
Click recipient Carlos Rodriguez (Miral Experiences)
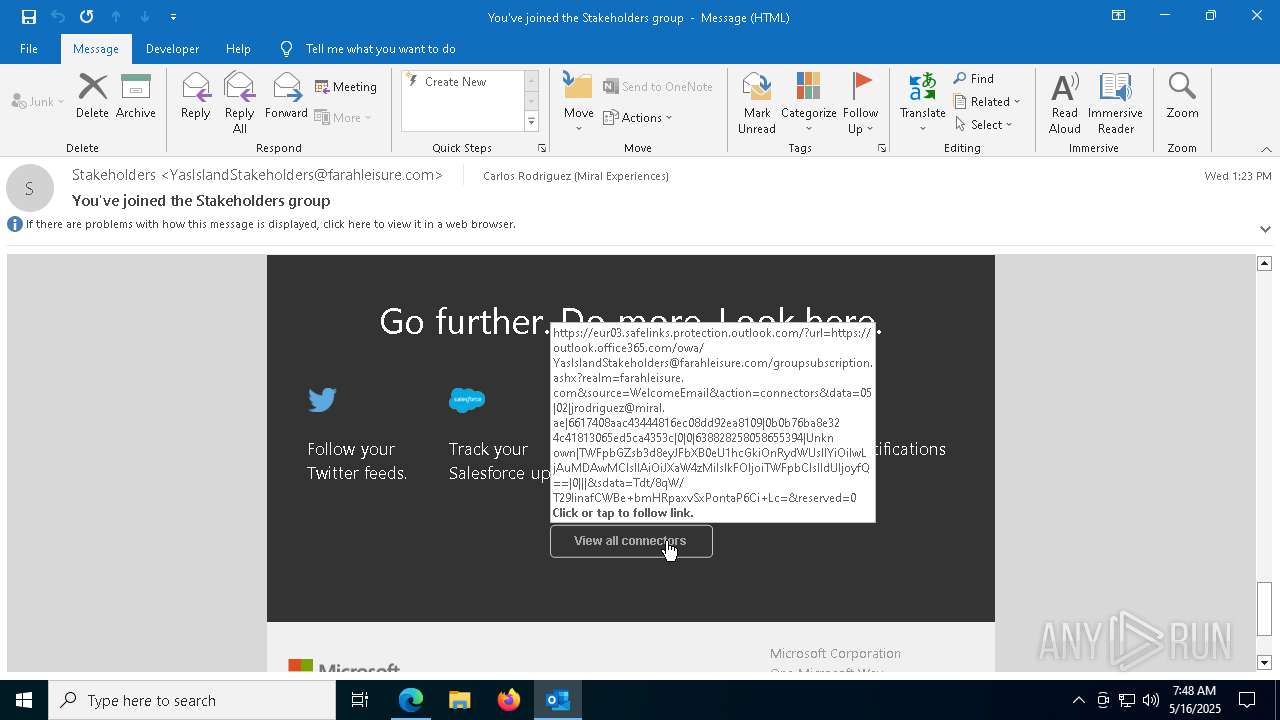(576, 176)
